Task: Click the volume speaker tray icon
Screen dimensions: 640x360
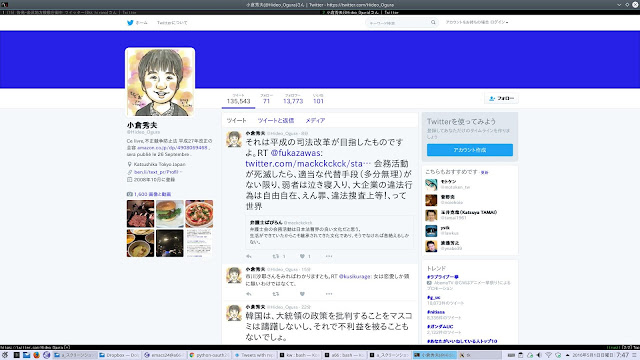Action: tap(539, 355)
